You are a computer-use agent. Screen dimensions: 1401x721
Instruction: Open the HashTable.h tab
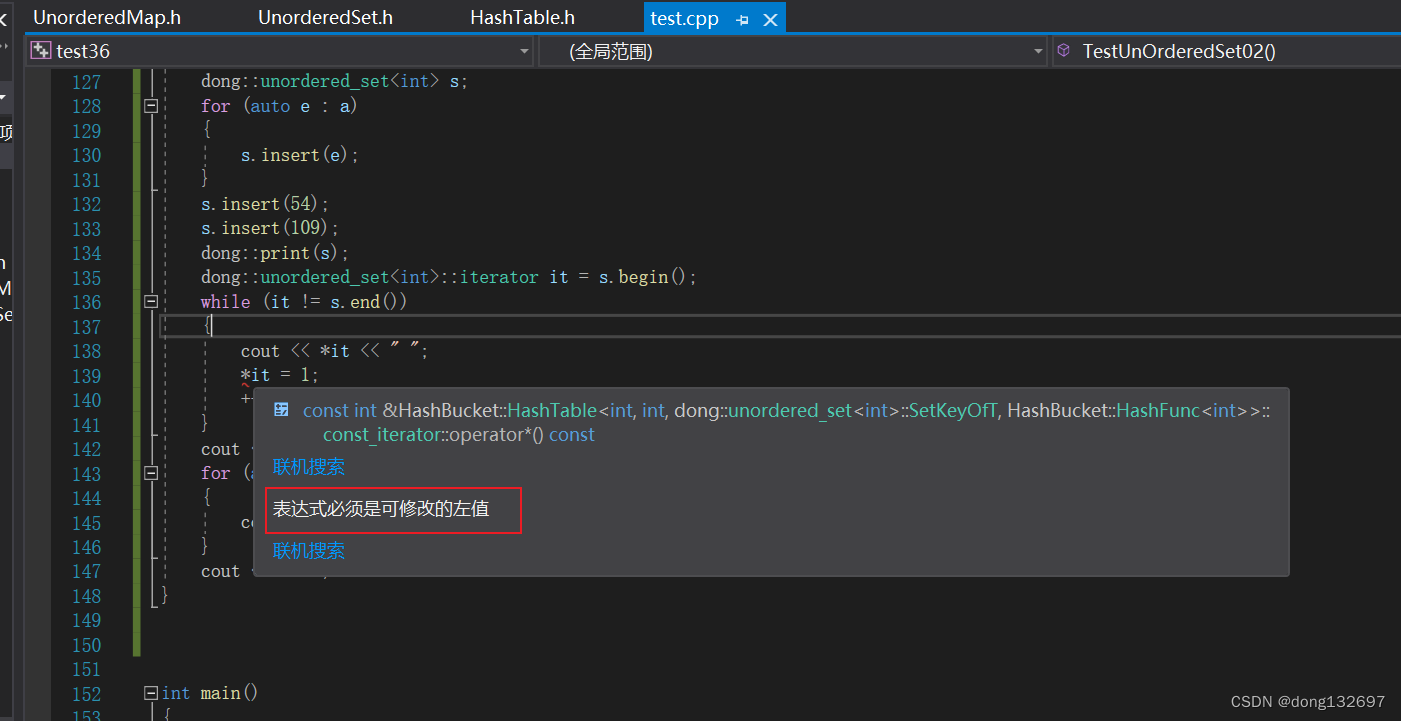click(x=522, y=18)
